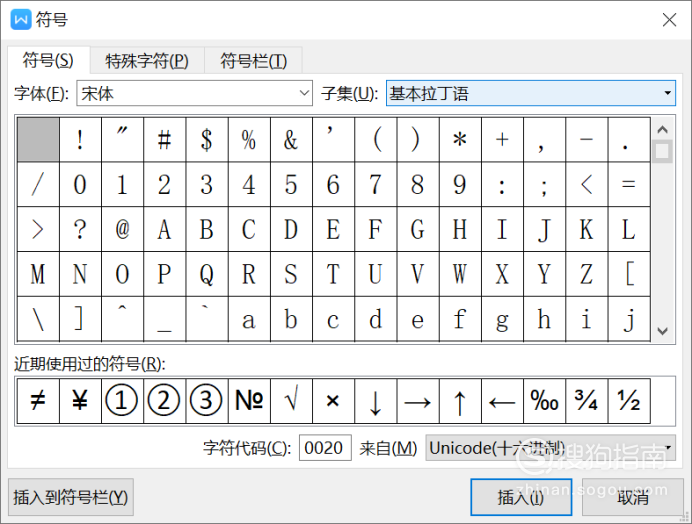Pick the yen symbol from recent symbols

pos(80,401)
